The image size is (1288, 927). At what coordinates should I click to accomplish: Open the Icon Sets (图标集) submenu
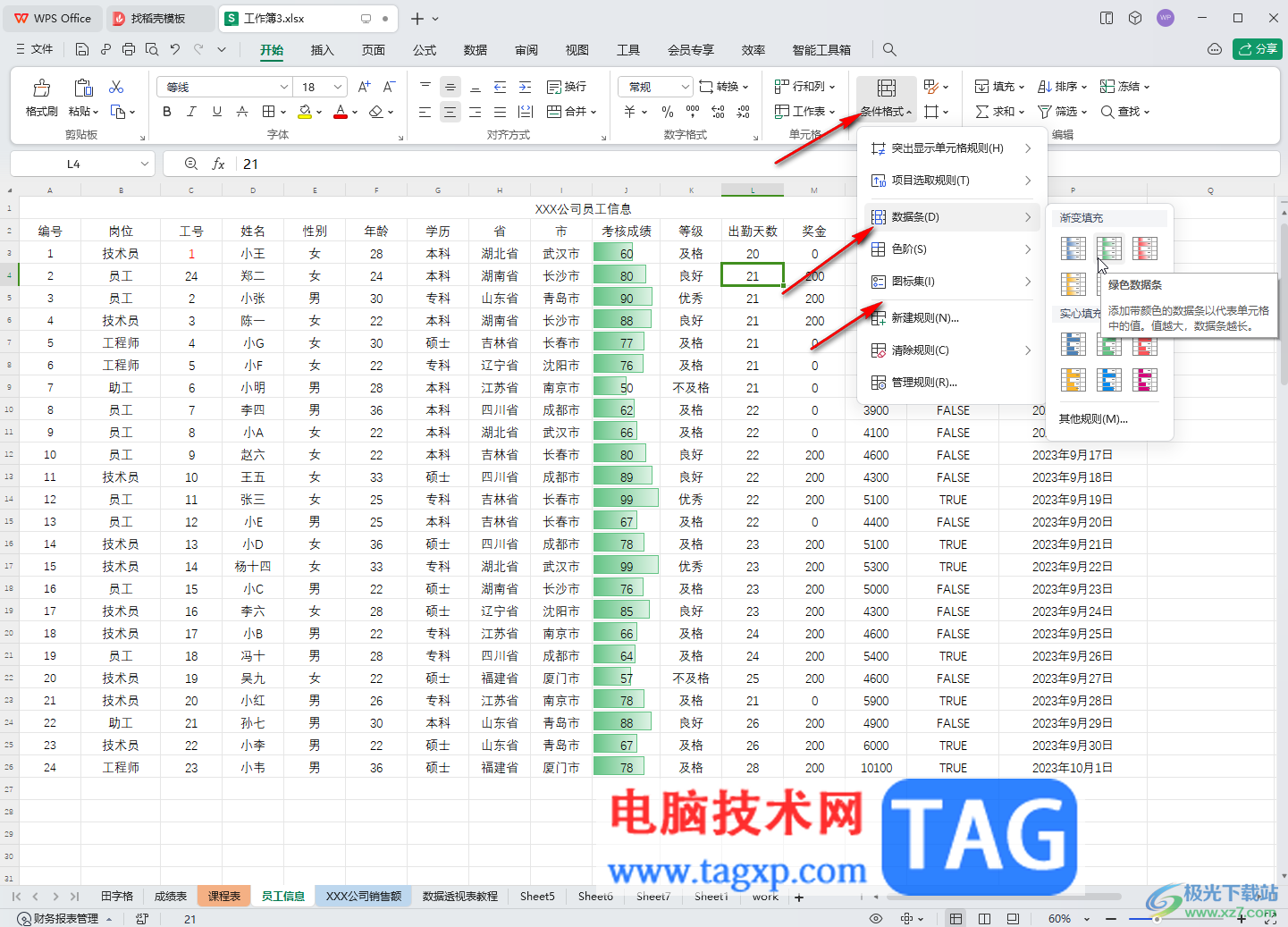[x=951, y=282]
